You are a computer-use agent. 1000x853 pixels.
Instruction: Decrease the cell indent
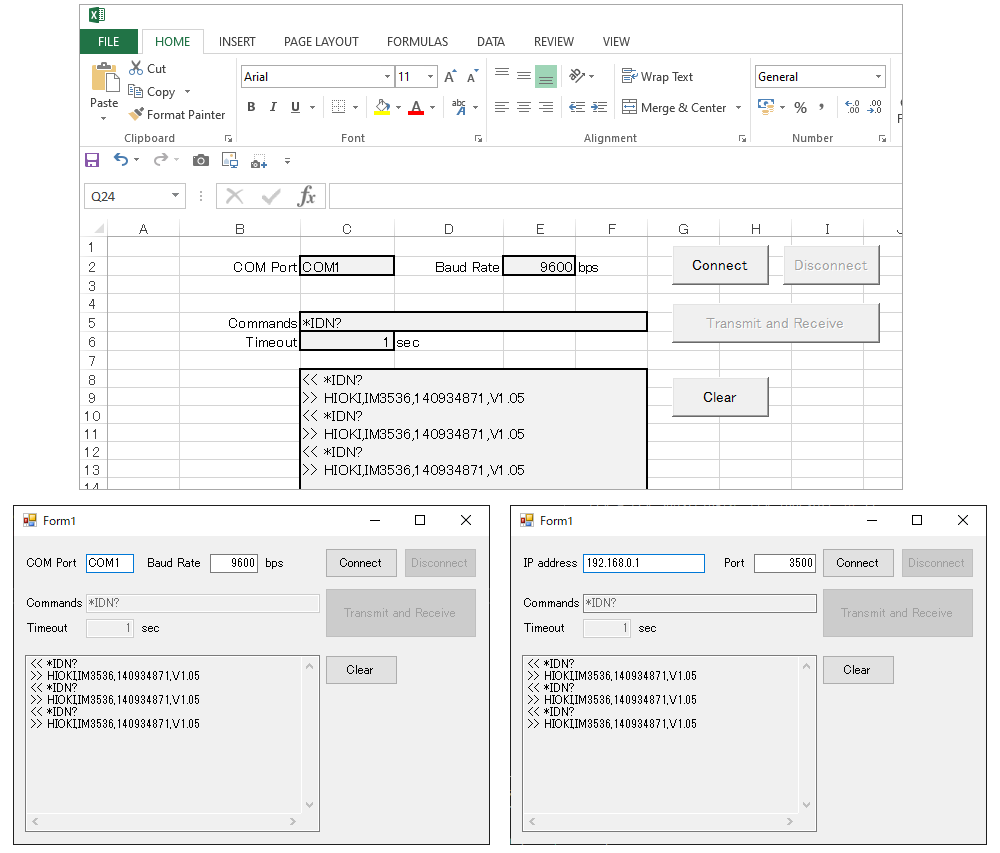pyautogui.click(x=577, y=107)
